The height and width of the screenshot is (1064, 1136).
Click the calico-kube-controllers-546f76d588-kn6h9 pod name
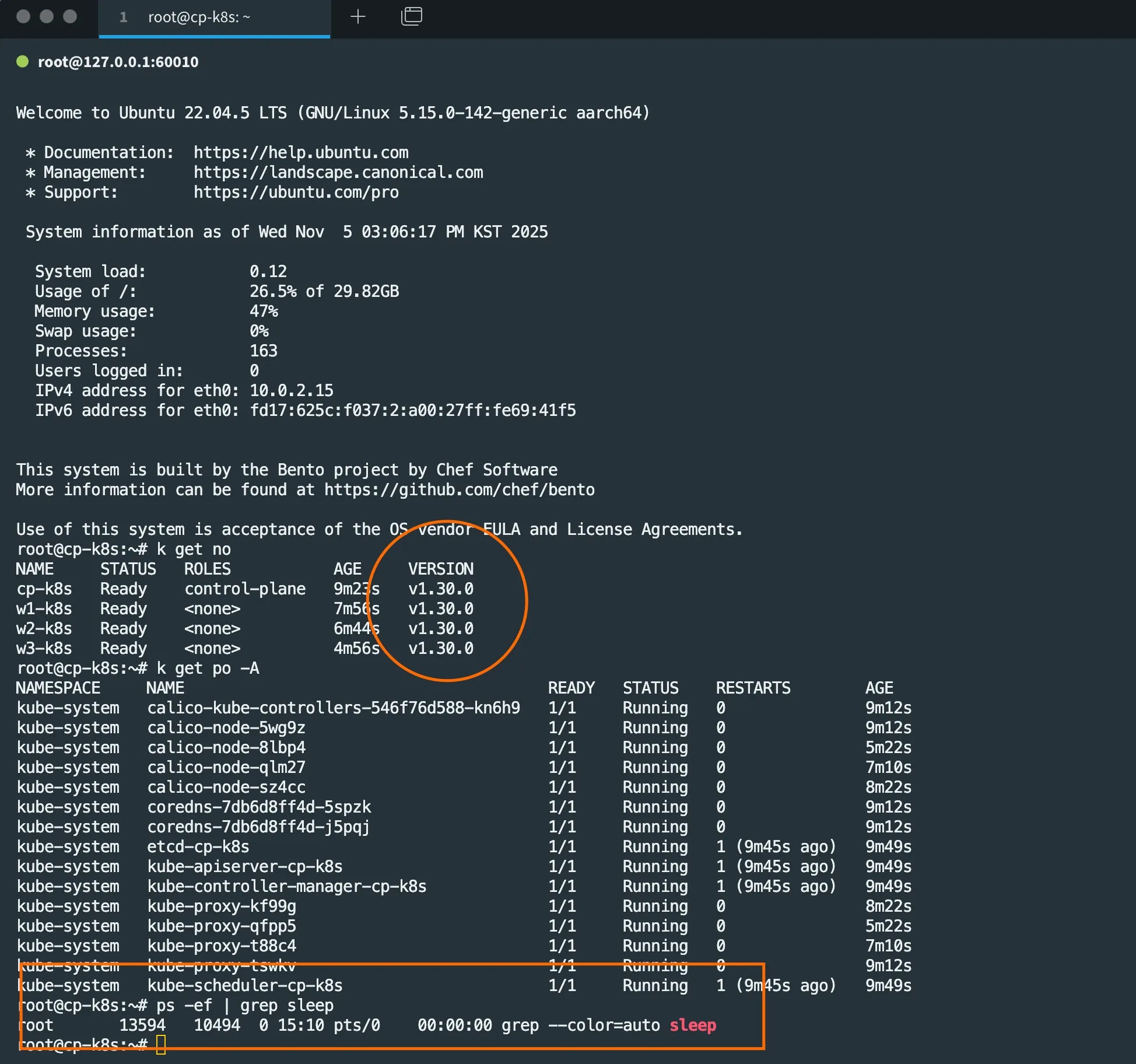[x=333, y=708]
